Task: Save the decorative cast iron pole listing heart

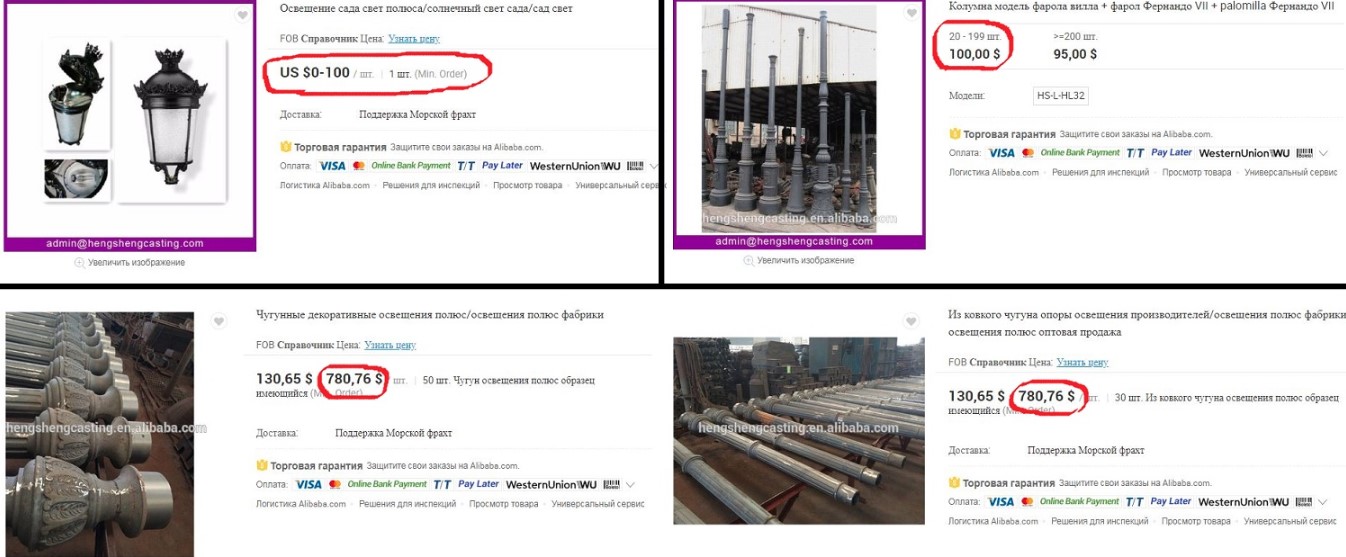Action: (218, 321)
